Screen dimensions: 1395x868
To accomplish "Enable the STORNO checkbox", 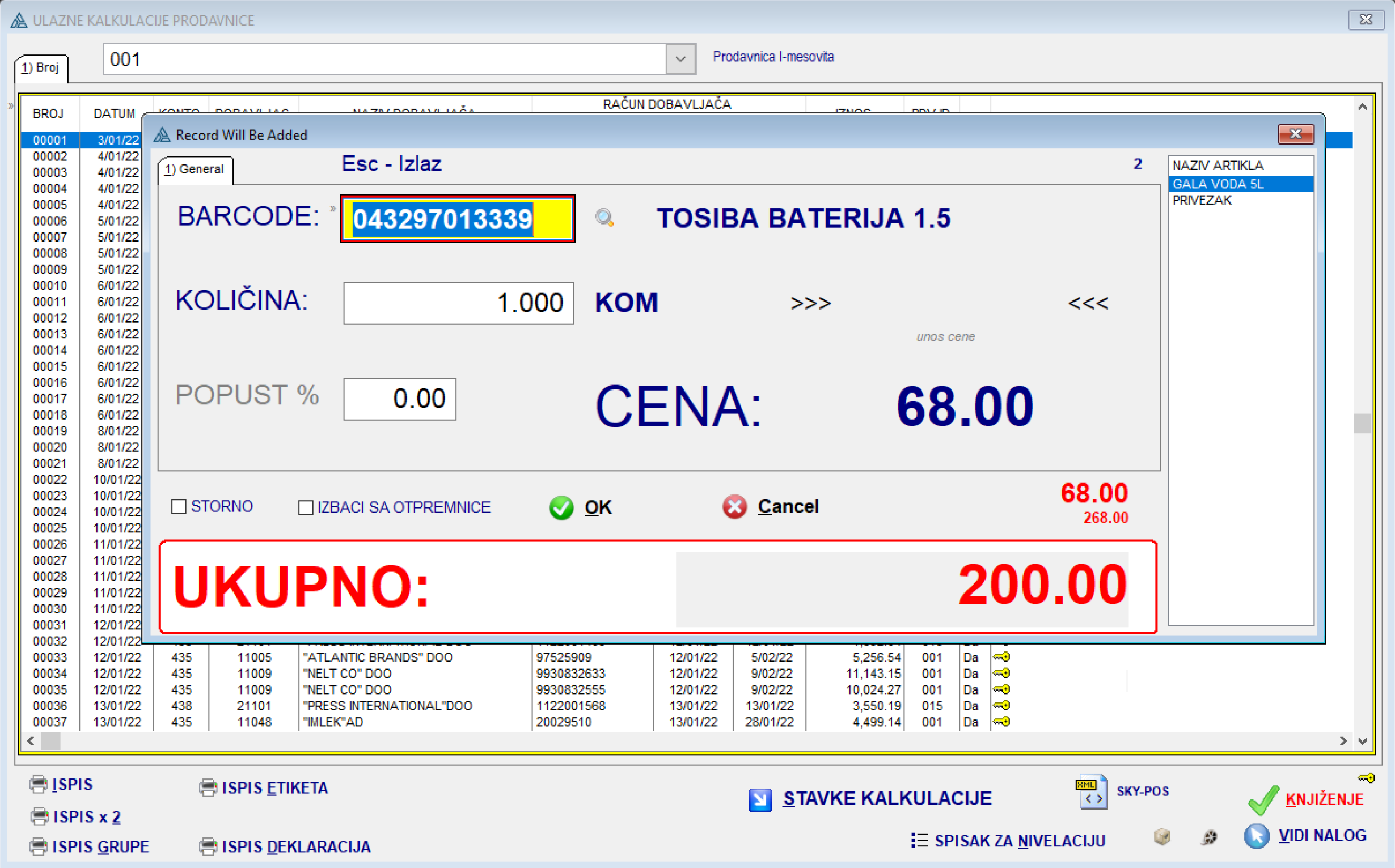I will 179,506.
